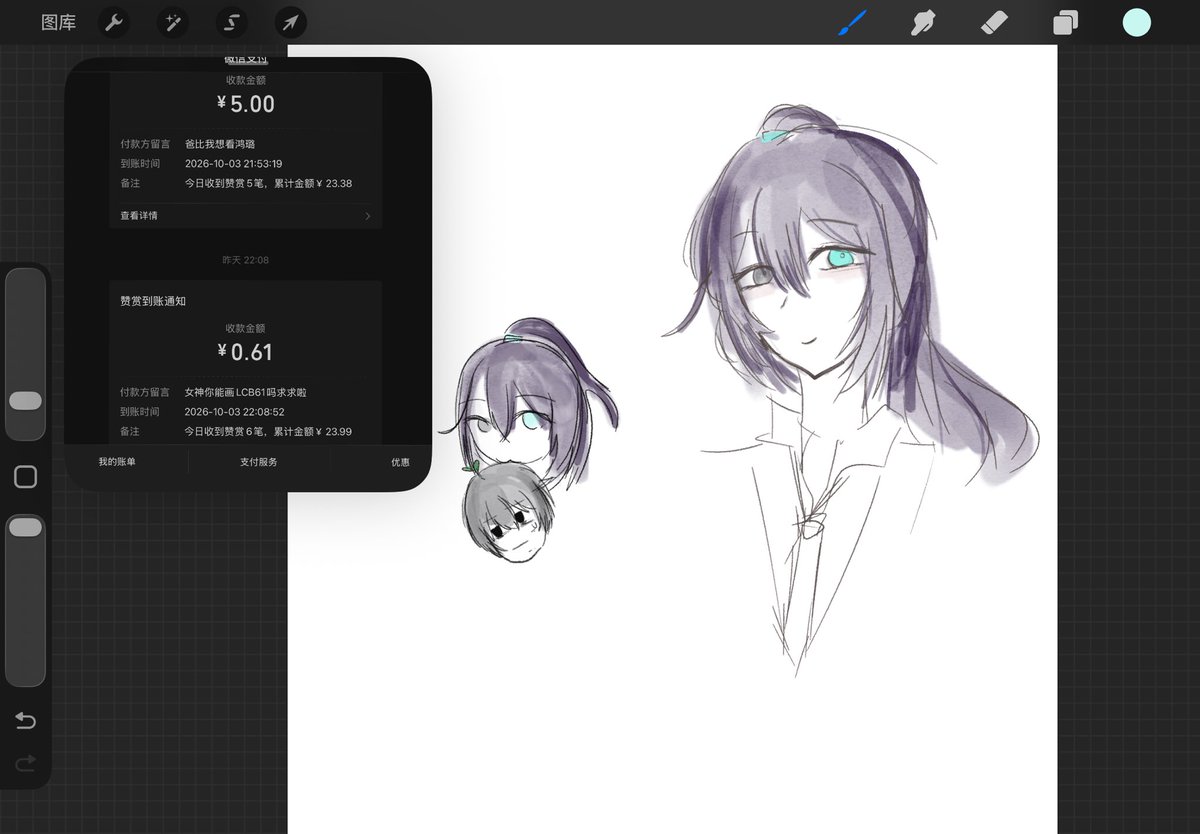The height and width of the screenshot is (834, 1200).
Task: Tap the large purple-haired portrait drawing
Action: [x=850, y=390]
